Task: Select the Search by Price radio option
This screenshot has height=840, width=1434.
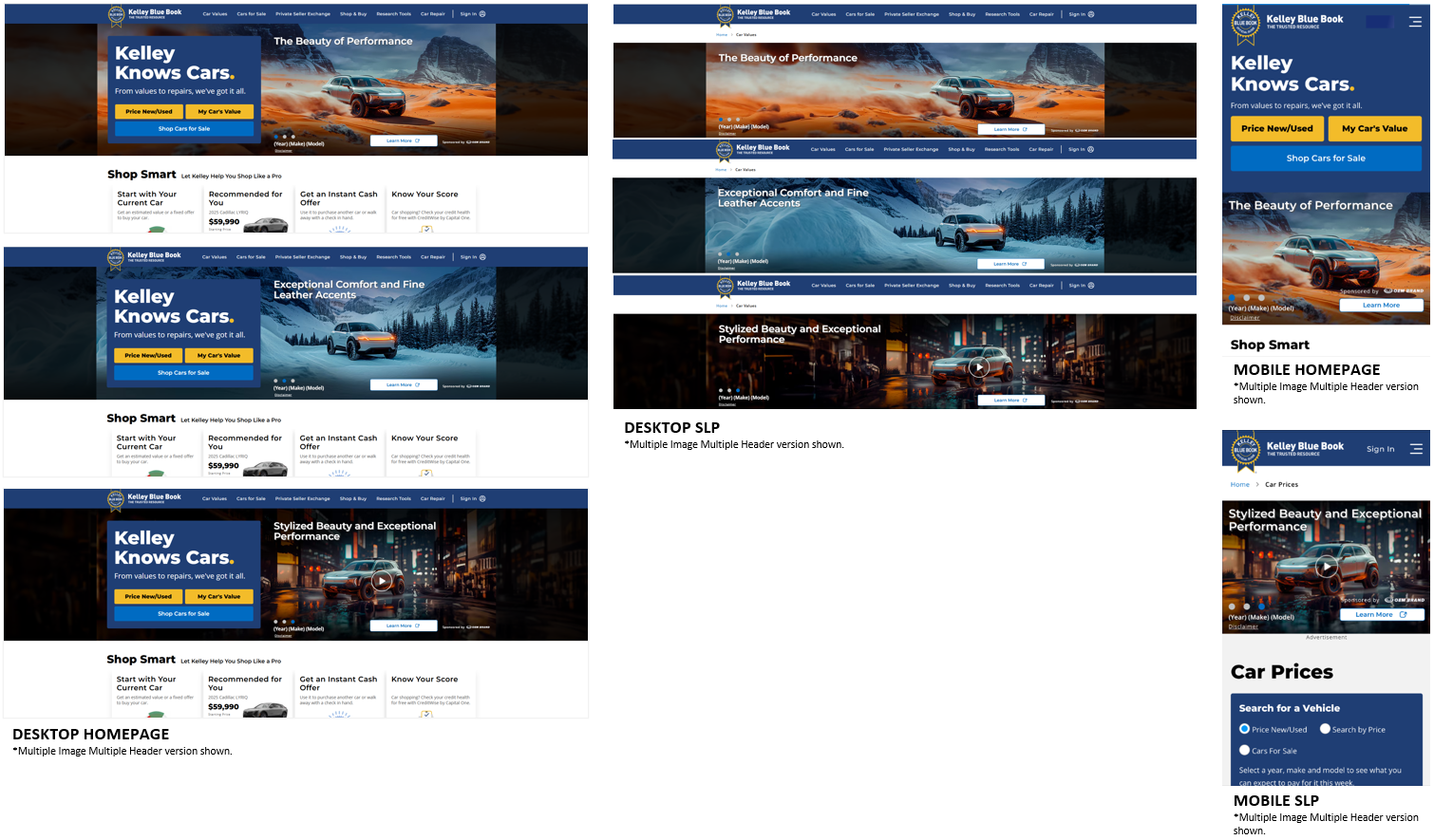Action: tap(1325, 729)
